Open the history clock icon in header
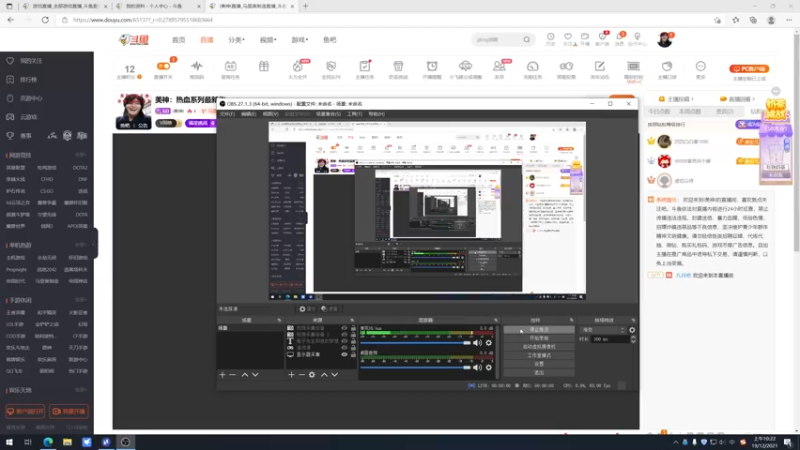The height and width of the screenshot is (450, 800). [551, 37]
